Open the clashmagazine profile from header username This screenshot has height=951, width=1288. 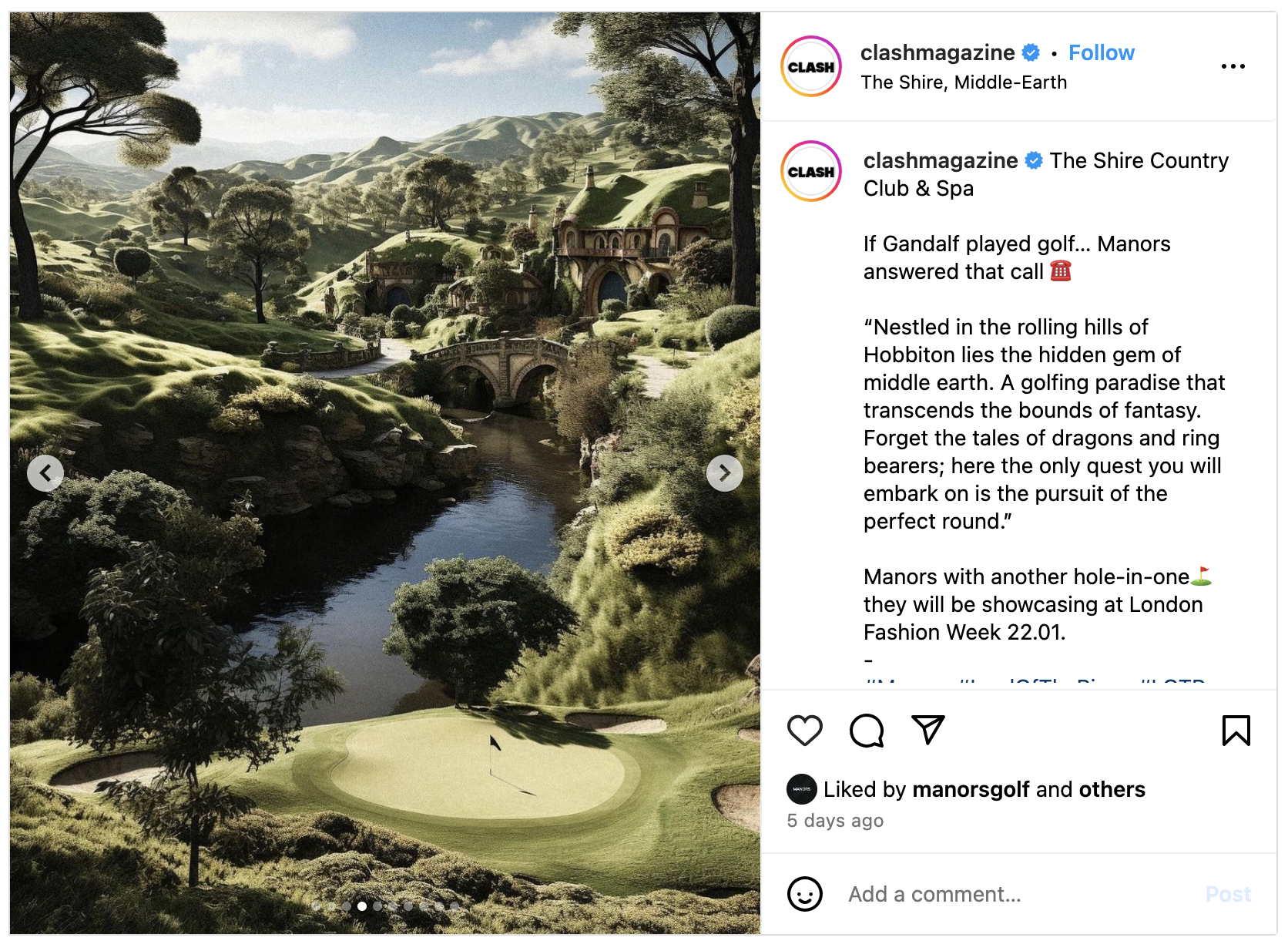tap(937, 52)
